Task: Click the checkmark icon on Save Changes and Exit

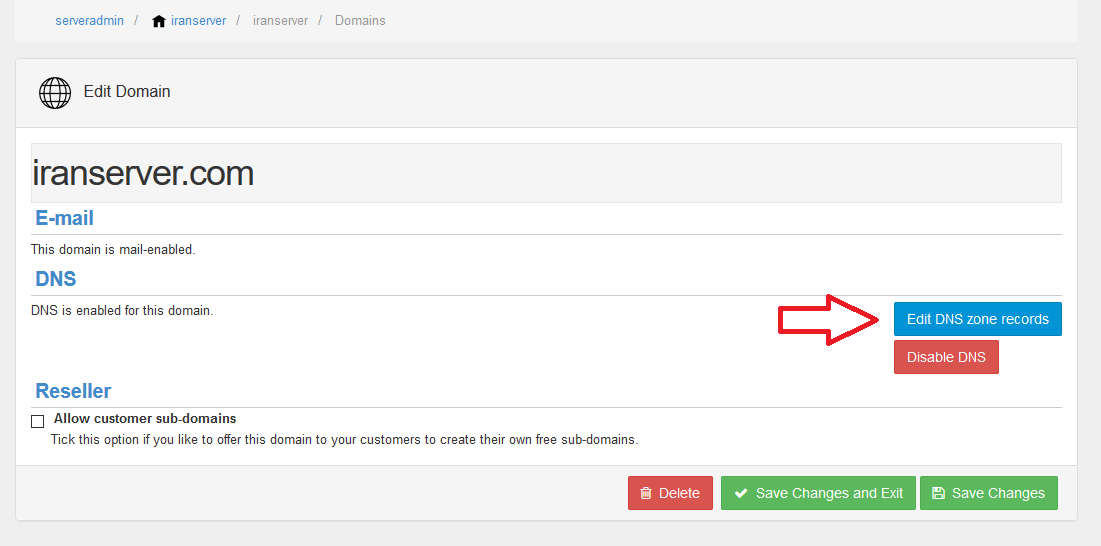Action: (x=740, y=493)
